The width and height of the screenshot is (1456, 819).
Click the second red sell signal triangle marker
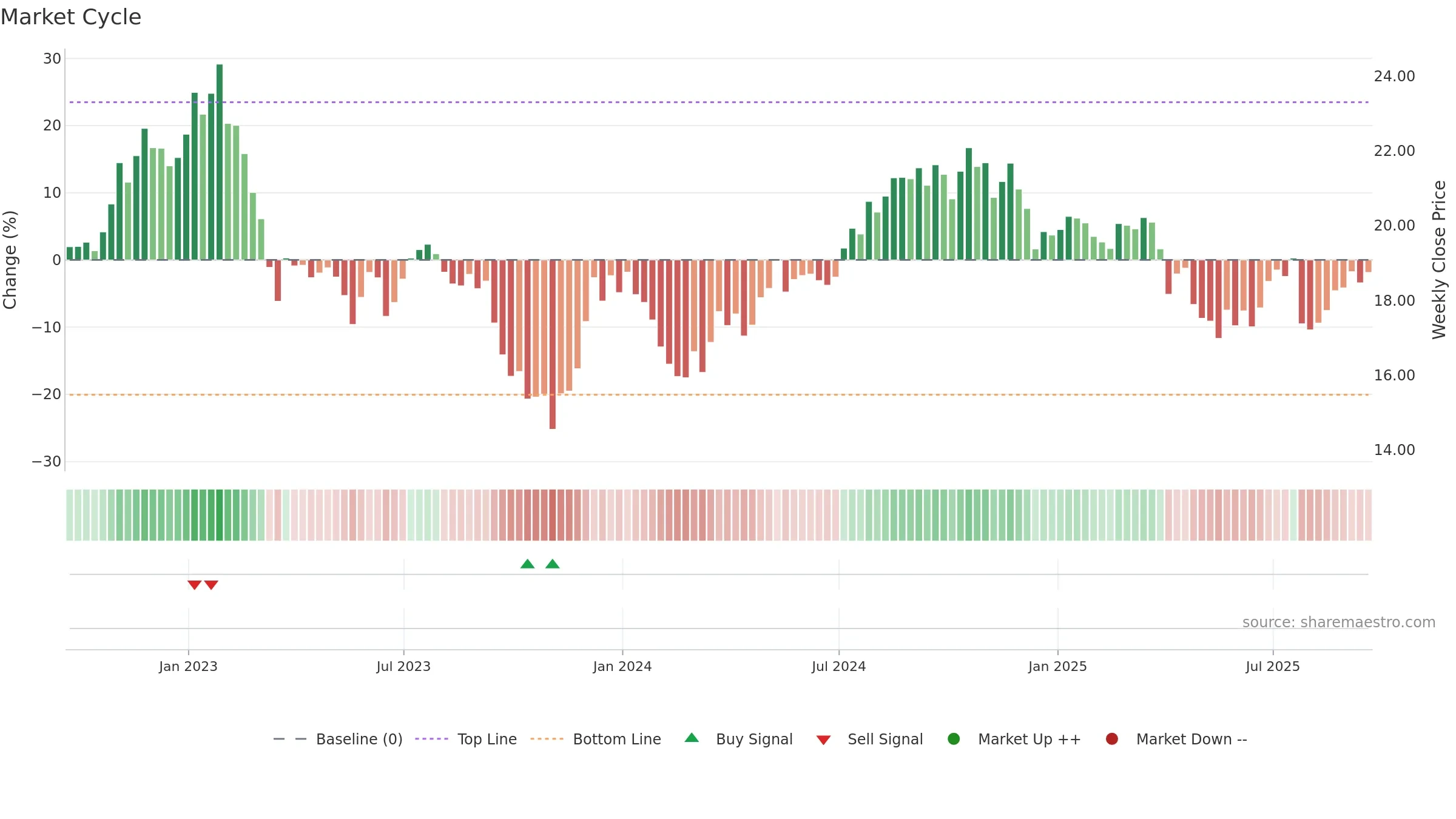coord(211,585)
